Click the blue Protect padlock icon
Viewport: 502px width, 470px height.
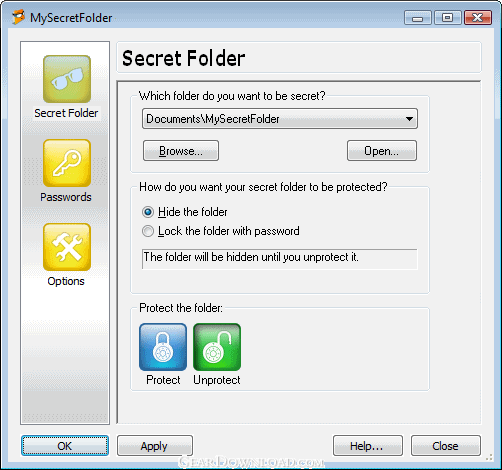[x=163, y=347]
